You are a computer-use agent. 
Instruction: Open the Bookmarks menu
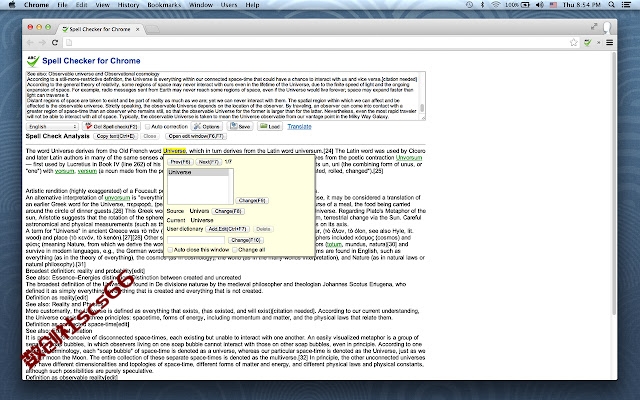(x=164, y=5)
